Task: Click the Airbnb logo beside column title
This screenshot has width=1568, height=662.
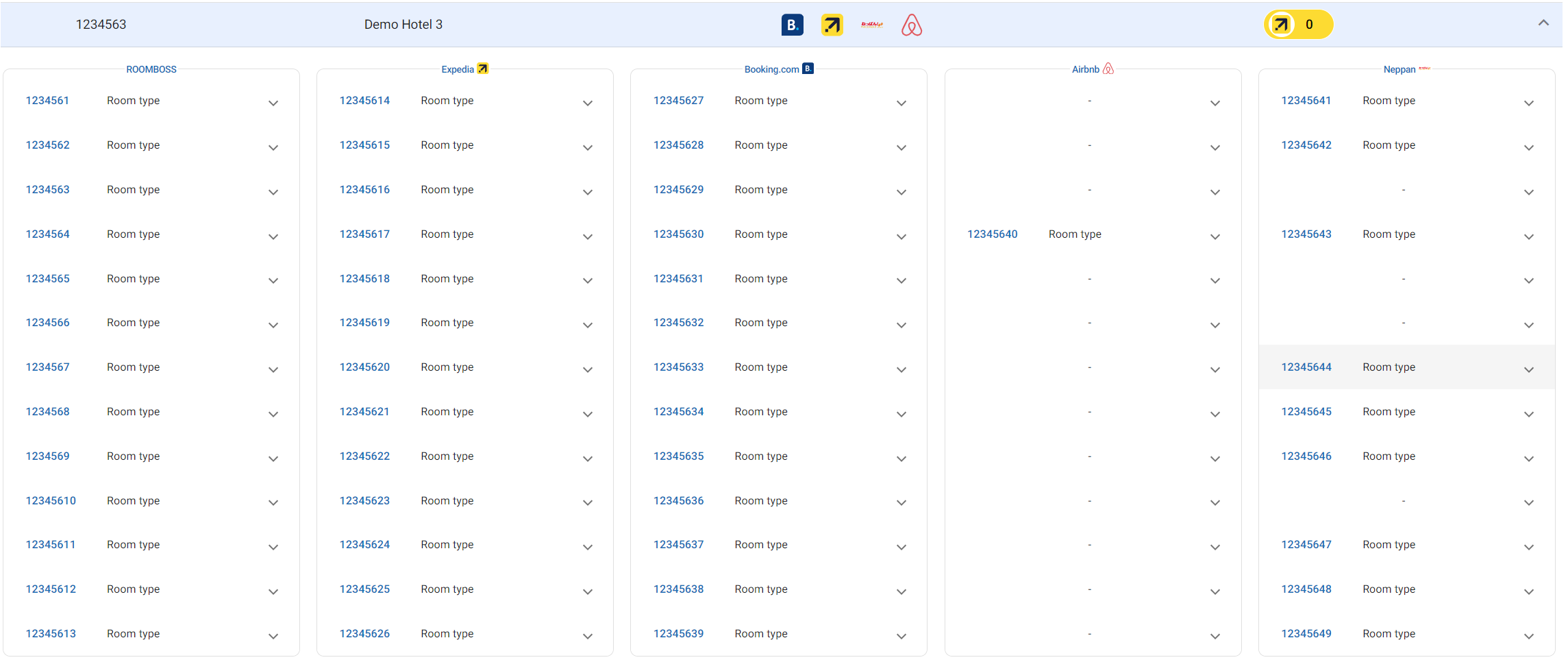Action: (x=1108, y=69)
